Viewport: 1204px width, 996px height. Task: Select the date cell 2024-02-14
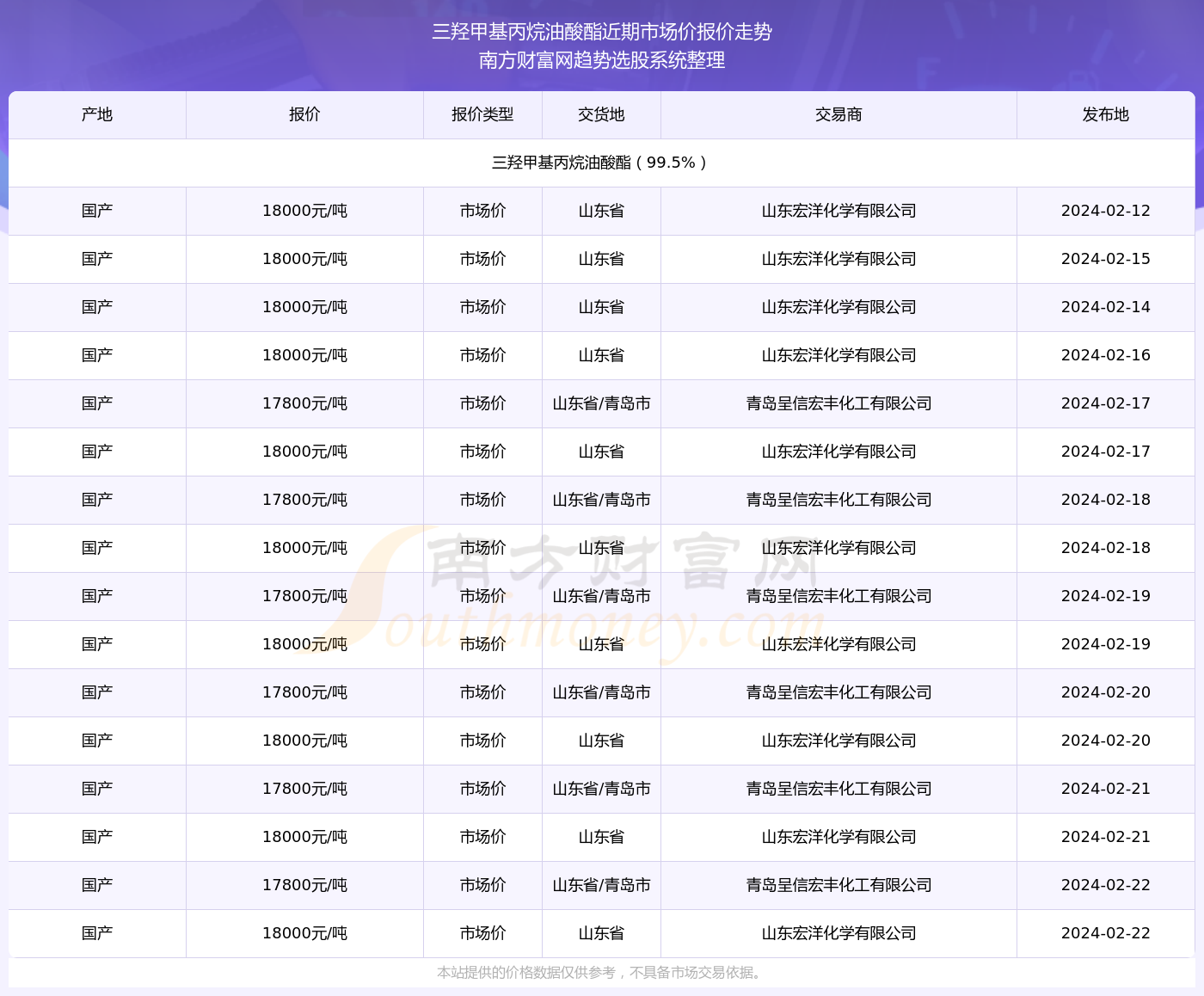pos(1105,307)
